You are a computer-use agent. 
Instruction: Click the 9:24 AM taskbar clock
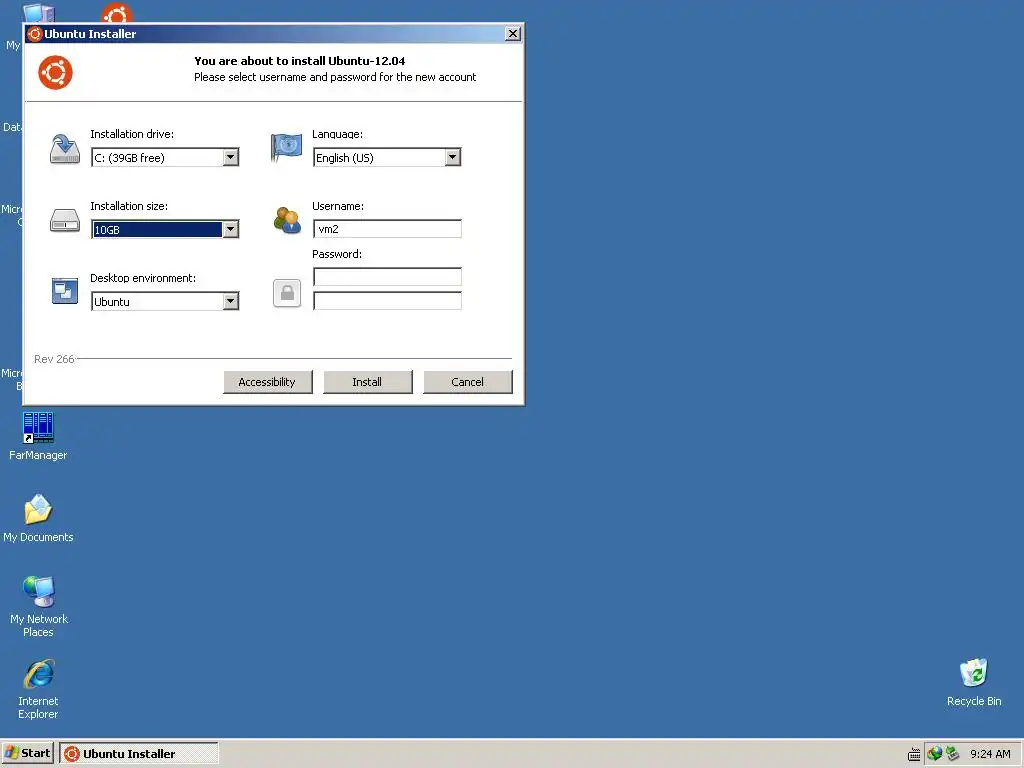click(990, 754)
